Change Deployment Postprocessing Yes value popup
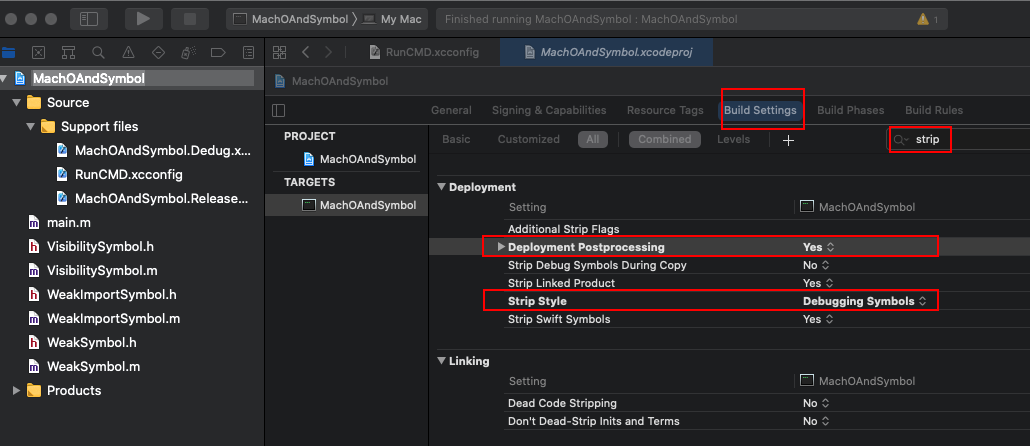This screenshot has width=1030, height=446. coord(818,247)
